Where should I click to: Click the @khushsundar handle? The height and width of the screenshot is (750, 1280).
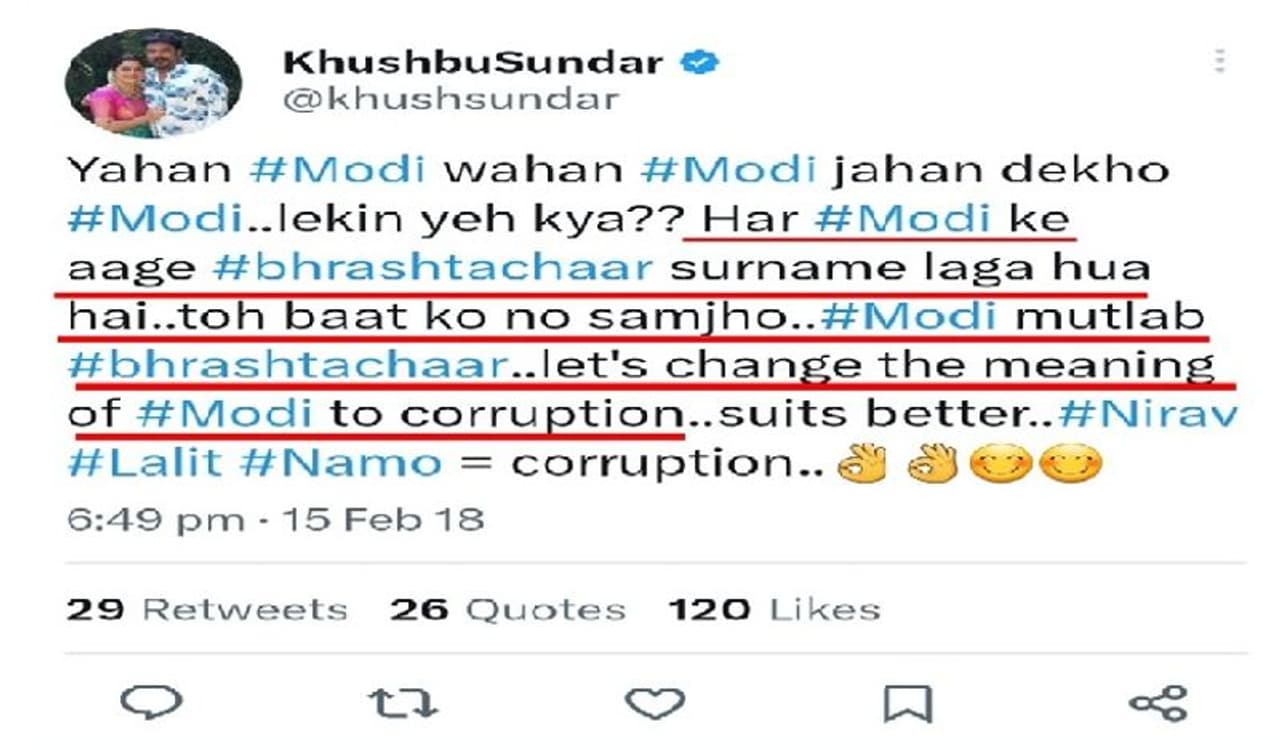[x=451, y=99]
